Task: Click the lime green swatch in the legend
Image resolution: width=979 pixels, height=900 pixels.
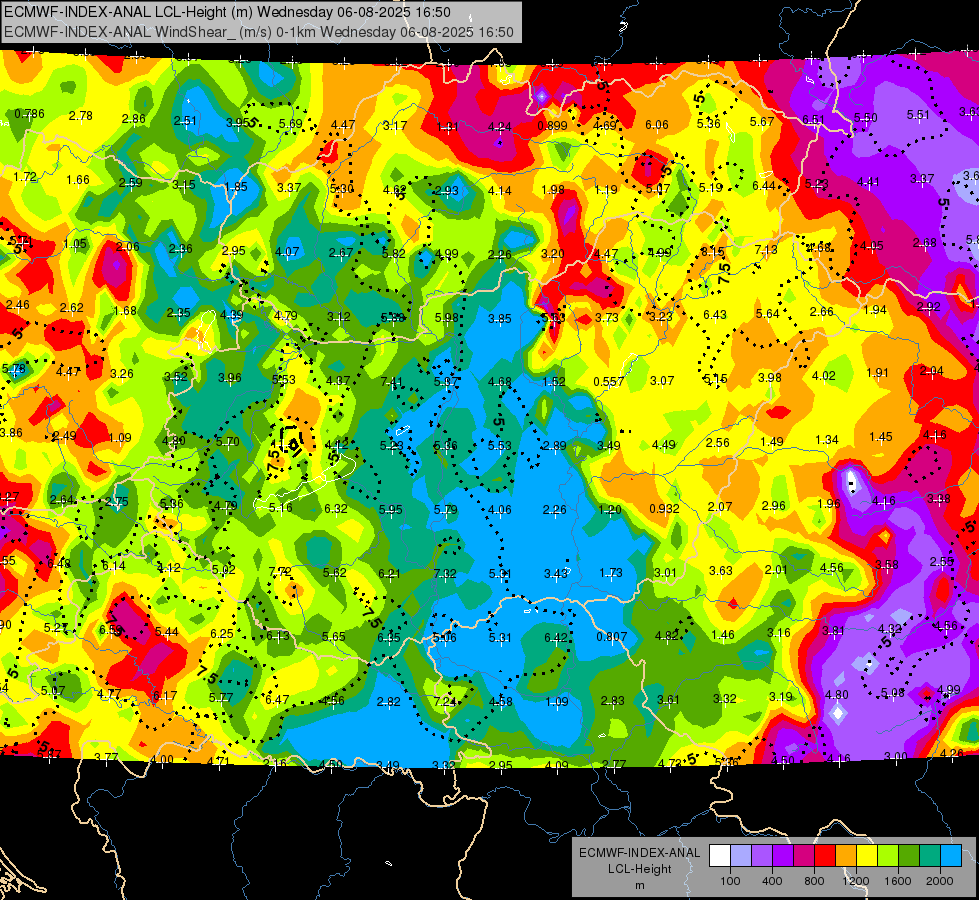Action: pos(887,856)
